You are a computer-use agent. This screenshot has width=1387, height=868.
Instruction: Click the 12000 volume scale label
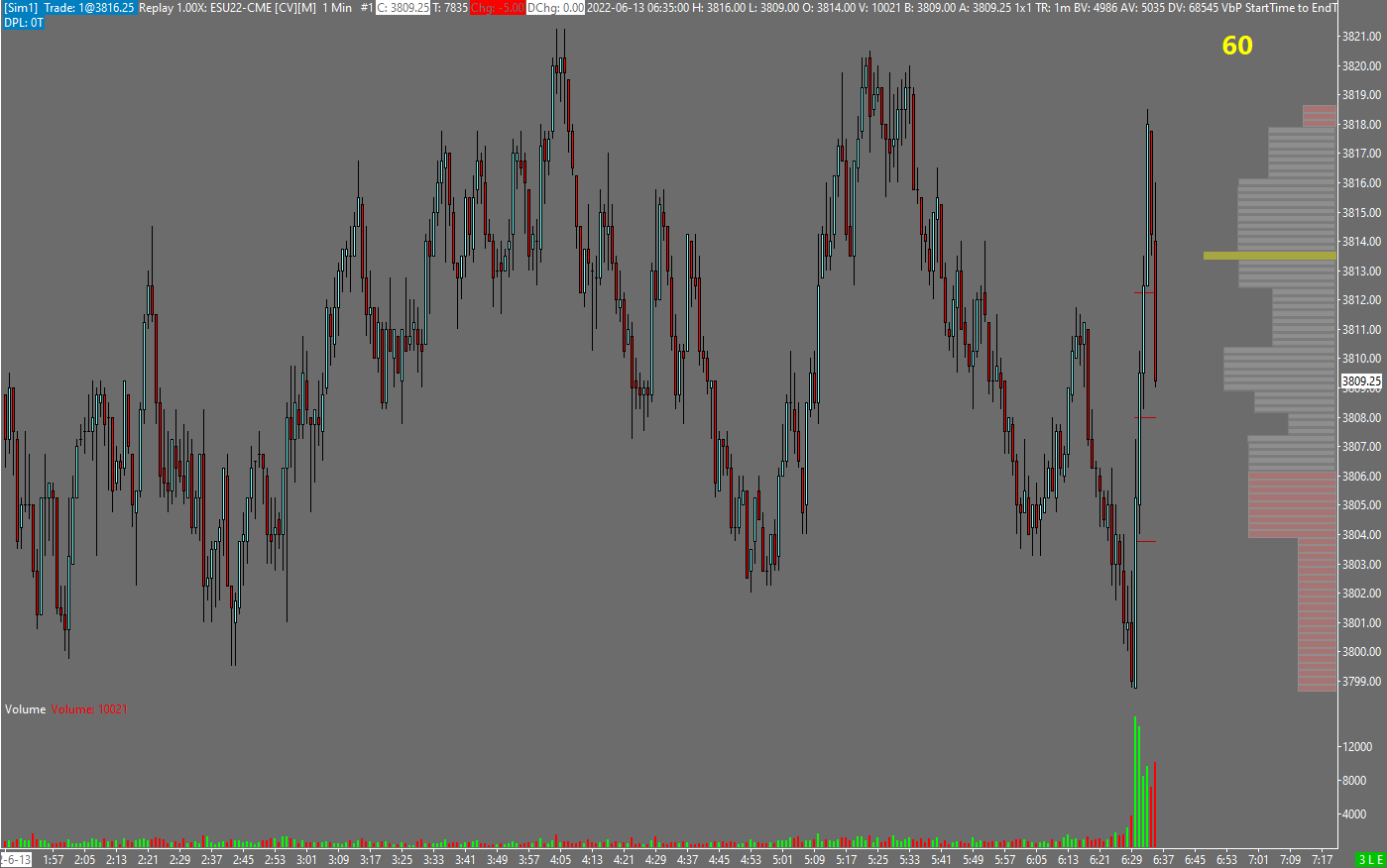click(x=1357, y=747)
